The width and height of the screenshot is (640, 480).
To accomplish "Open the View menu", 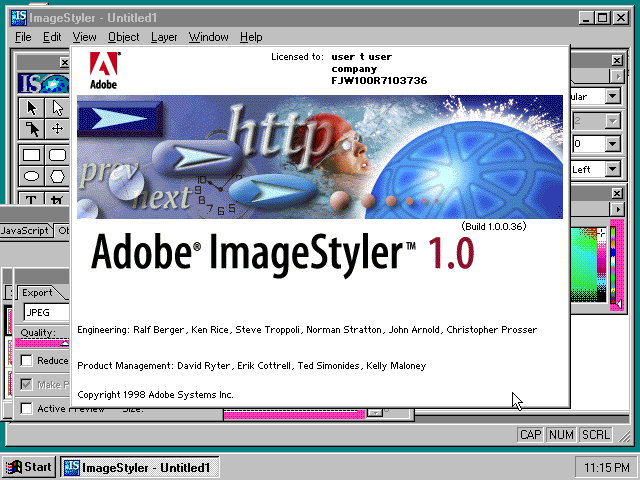I will [x=84, y=37].
